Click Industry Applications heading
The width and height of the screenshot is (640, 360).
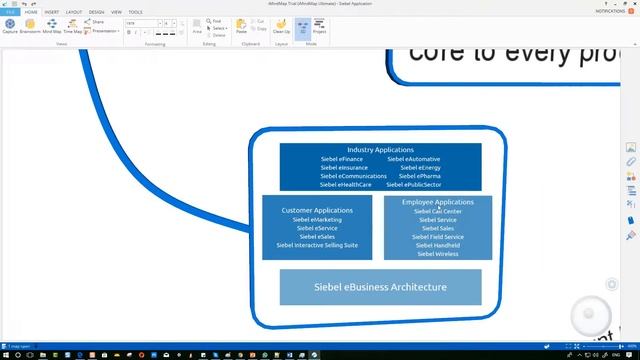pyautogui.click(x=380, y=150)
